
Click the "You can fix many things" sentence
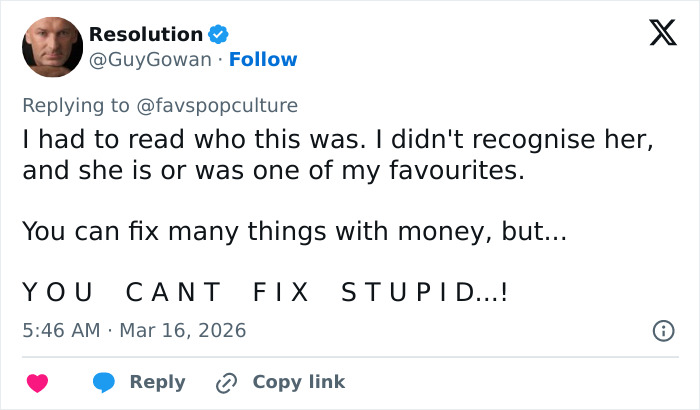[x=294, y=232]
